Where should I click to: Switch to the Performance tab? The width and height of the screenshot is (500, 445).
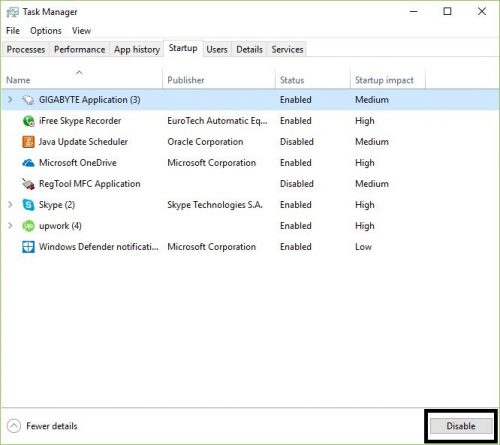(x=79, y=49)
